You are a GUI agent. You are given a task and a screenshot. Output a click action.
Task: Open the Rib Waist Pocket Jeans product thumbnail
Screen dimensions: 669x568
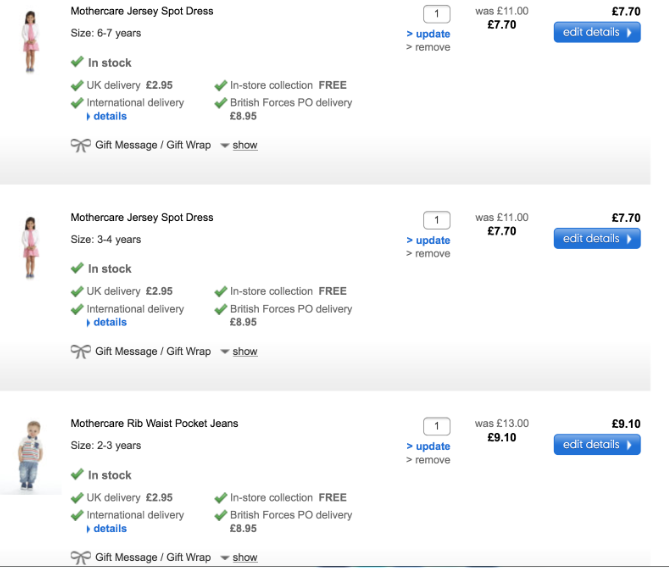[30, 455]
